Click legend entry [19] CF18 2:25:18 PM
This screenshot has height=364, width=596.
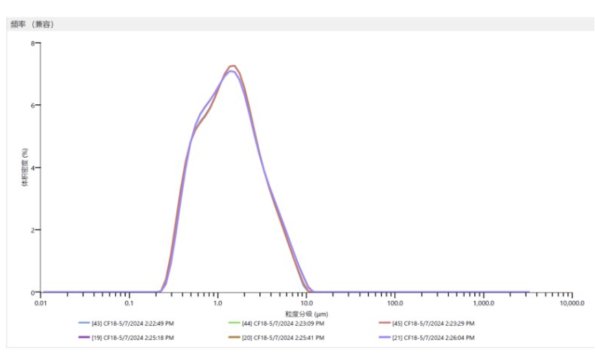(x=126, y=337)
